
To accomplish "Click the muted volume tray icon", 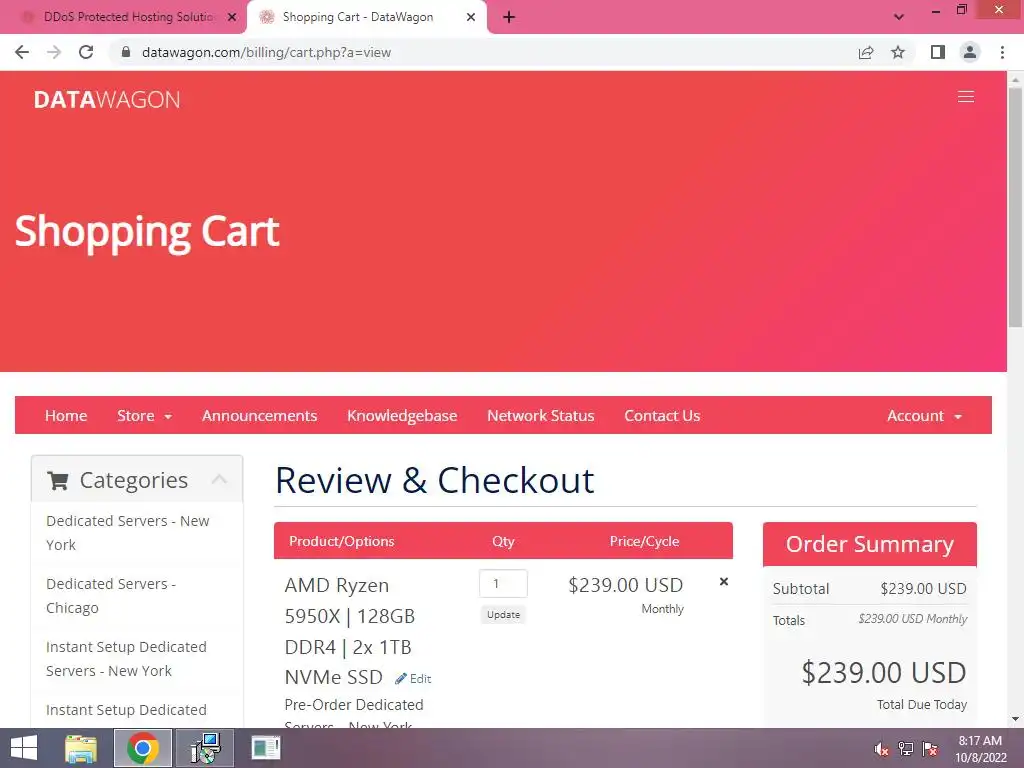I will click(x=882, y=749).
